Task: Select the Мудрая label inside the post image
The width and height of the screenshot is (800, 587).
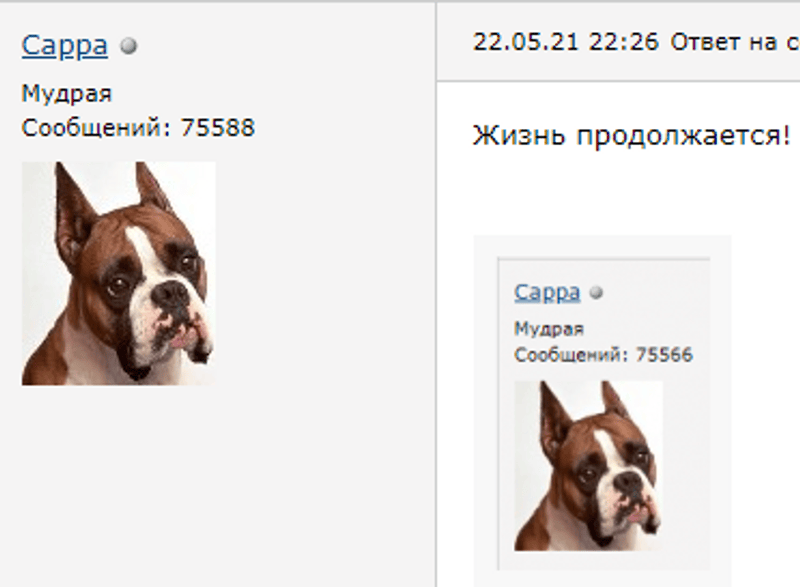Action: 549,329
